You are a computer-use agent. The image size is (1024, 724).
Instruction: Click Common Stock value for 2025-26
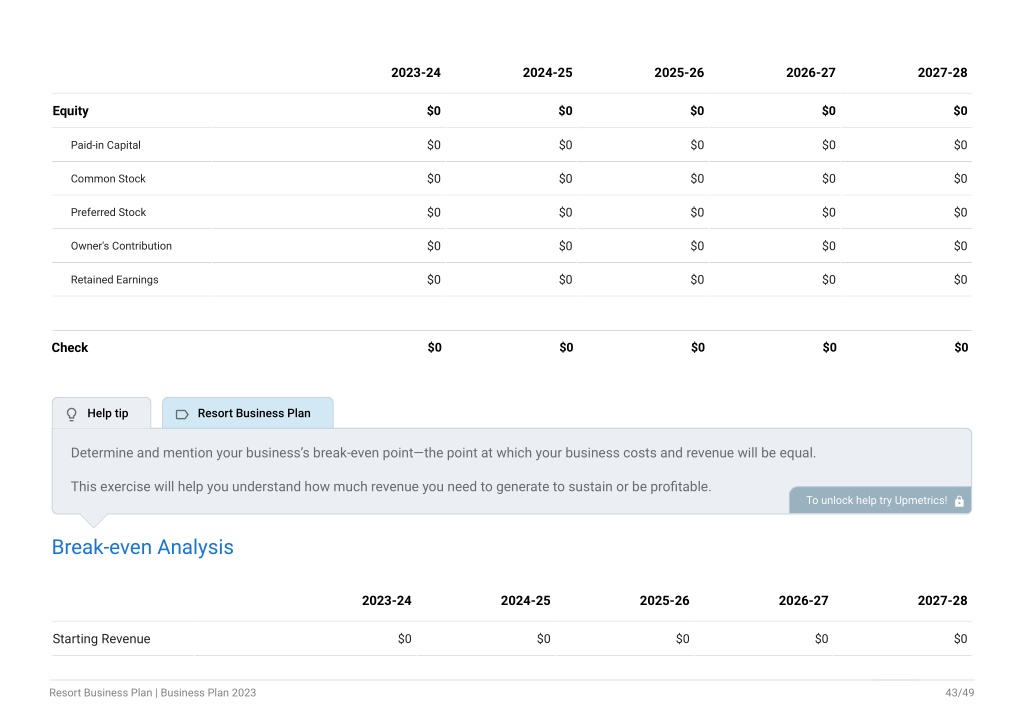point(697,179)
